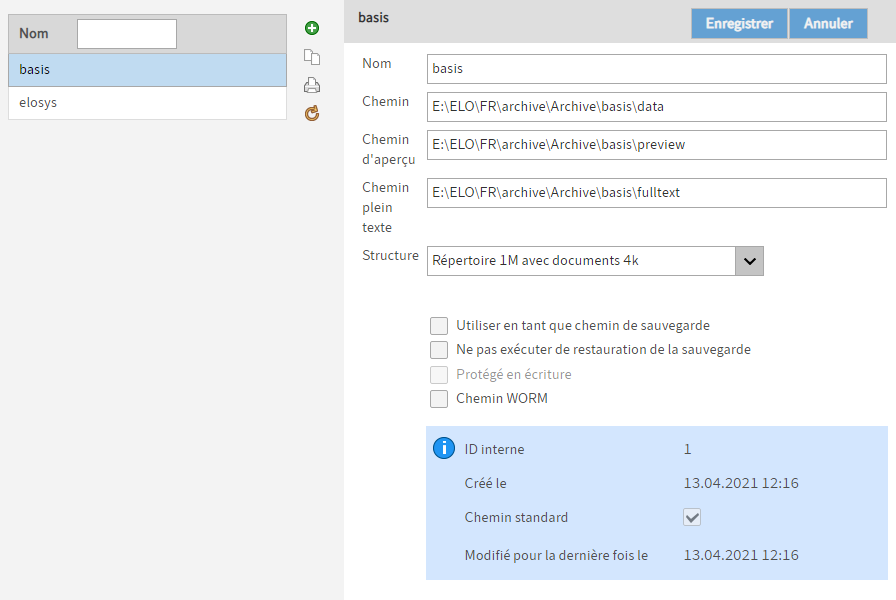
Task: Click the ID interne label
Action: [x=494, y=449]
